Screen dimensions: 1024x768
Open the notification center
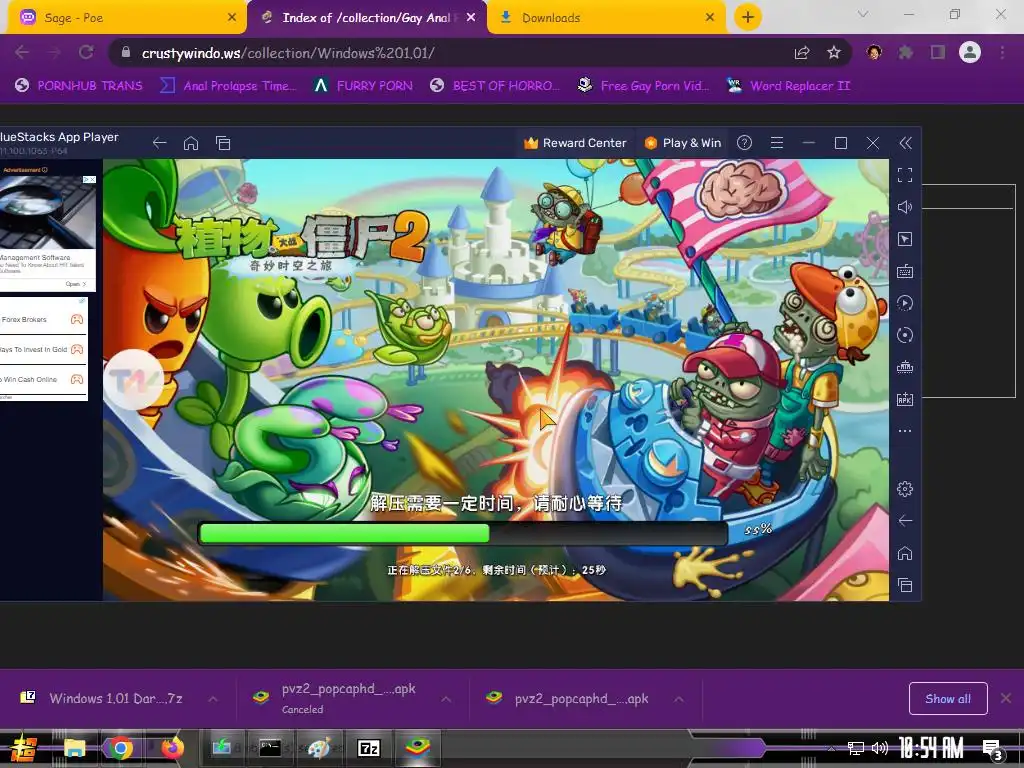993,748
